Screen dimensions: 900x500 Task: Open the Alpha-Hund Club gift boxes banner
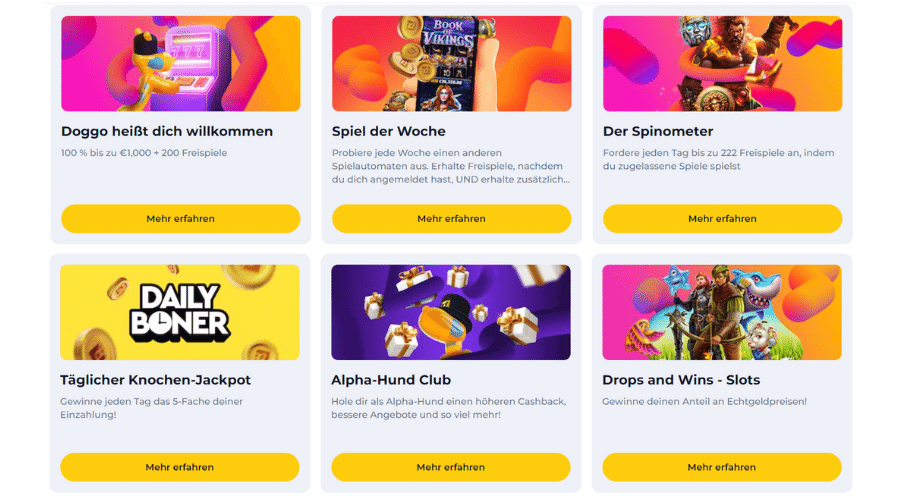pos(451,312)
